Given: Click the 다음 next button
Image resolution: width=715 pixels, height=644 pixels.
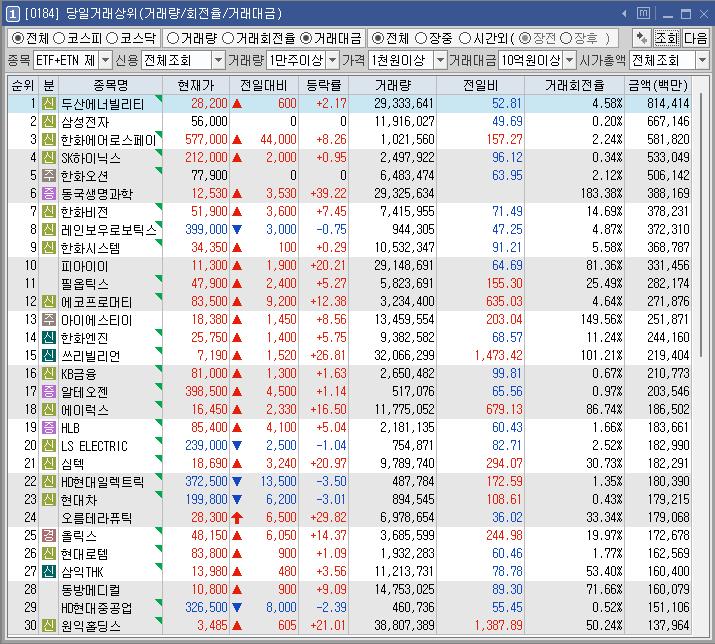Looking at the screenshot, I should click(695, 38).
